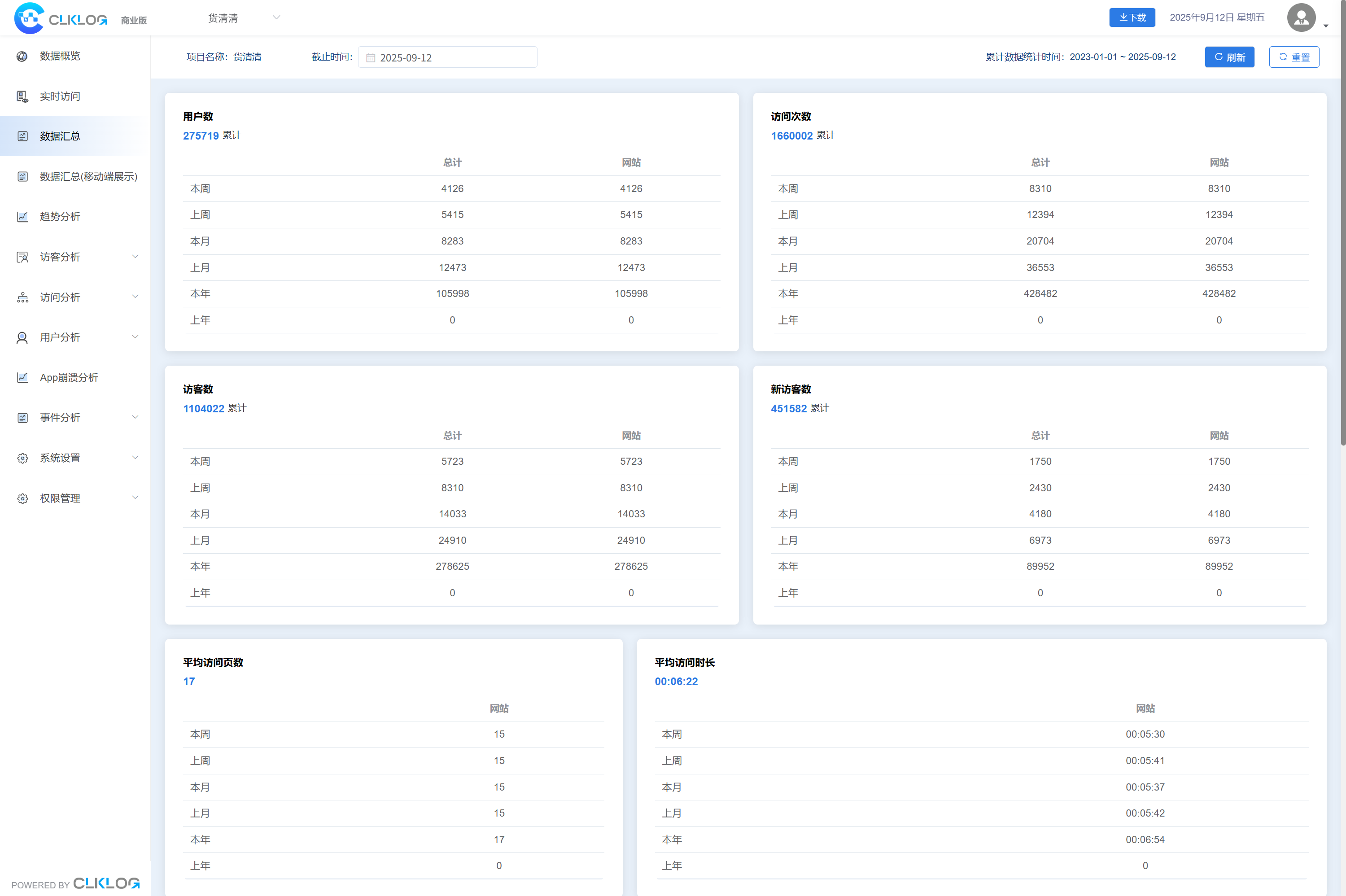Click the 下载 download button

pos(1132,17)
